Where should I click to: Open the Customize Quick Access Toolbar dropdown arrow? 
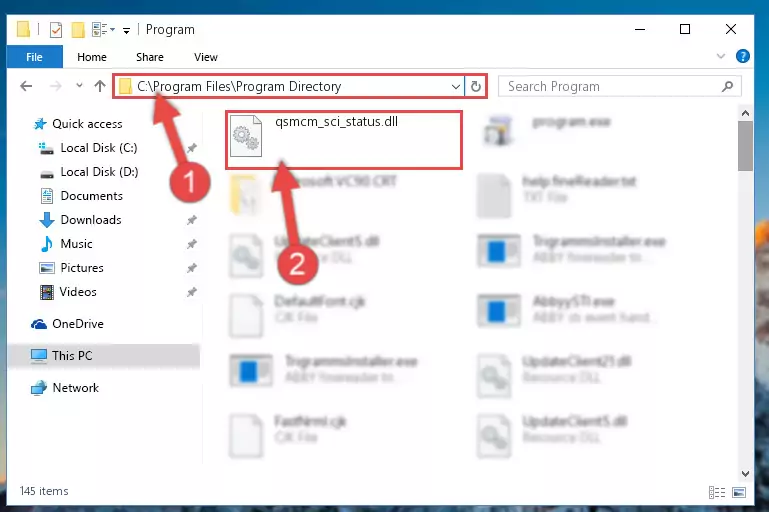pyautogui.click(x=127, y=30)
